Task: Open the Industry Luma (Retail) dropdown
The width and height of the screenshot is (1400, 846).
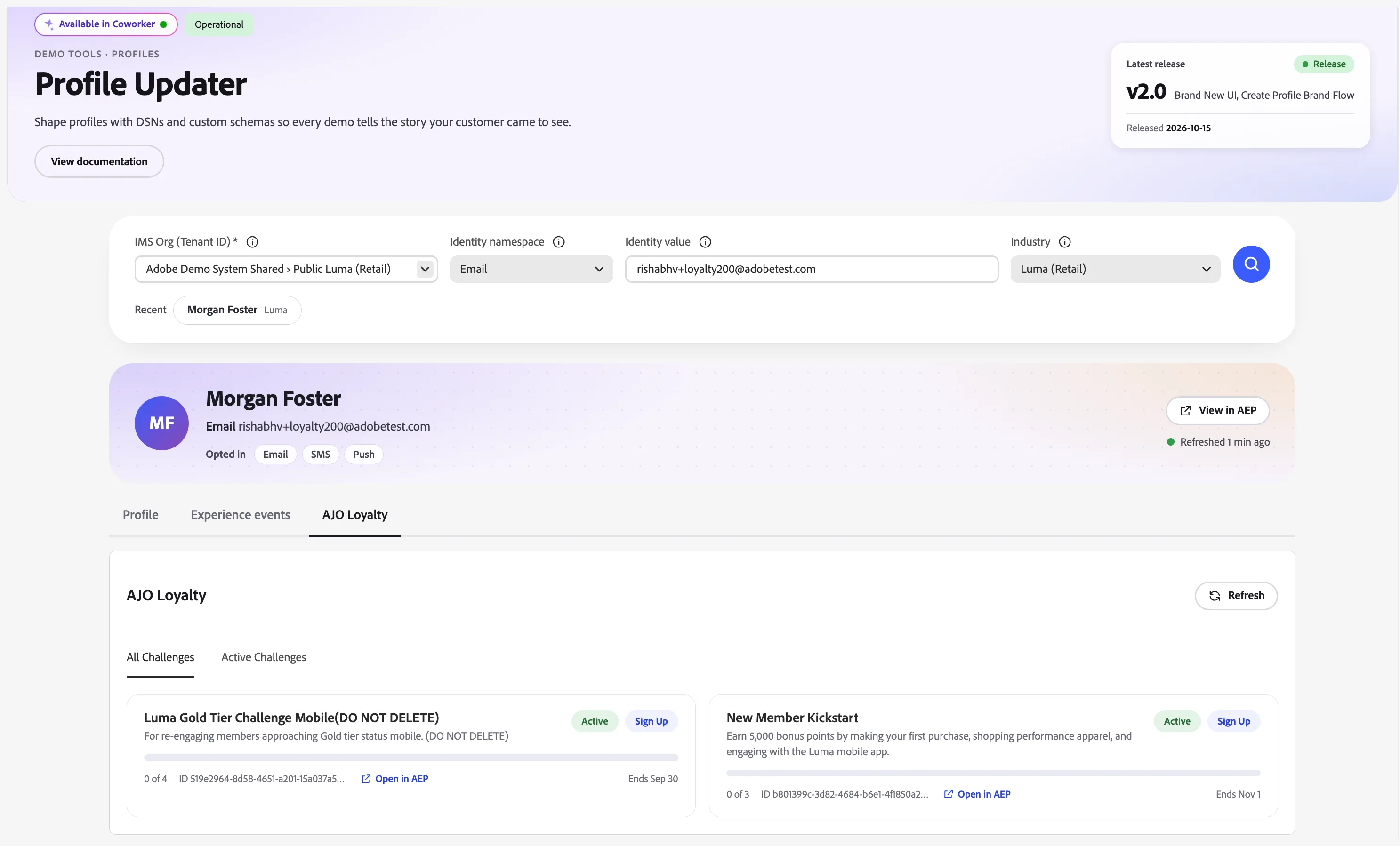Action: [x=1115, y=269]
